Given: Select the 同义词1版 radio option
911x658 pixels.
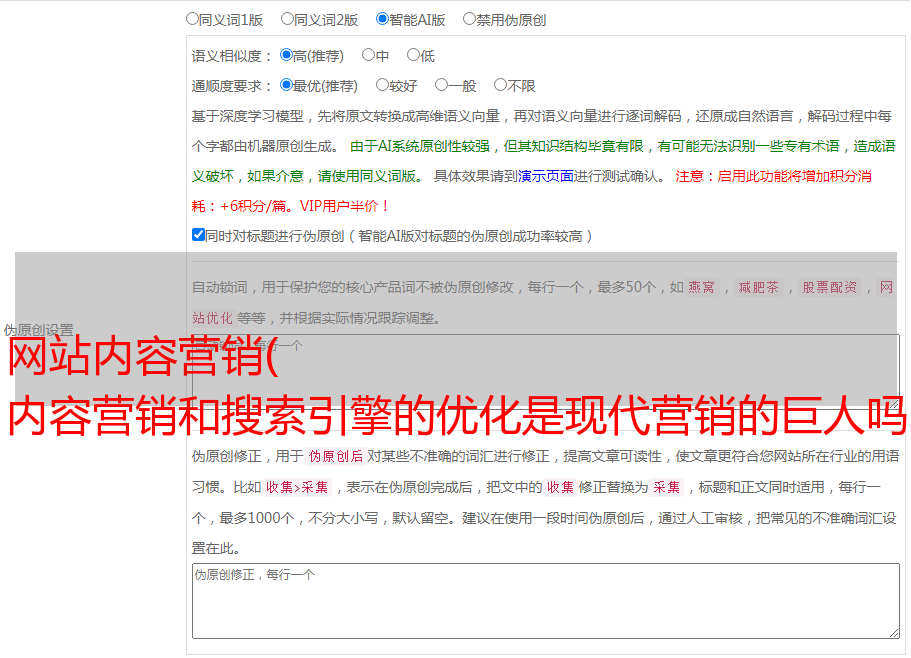Looking at the screenshot, I should (x=192, y=19).
